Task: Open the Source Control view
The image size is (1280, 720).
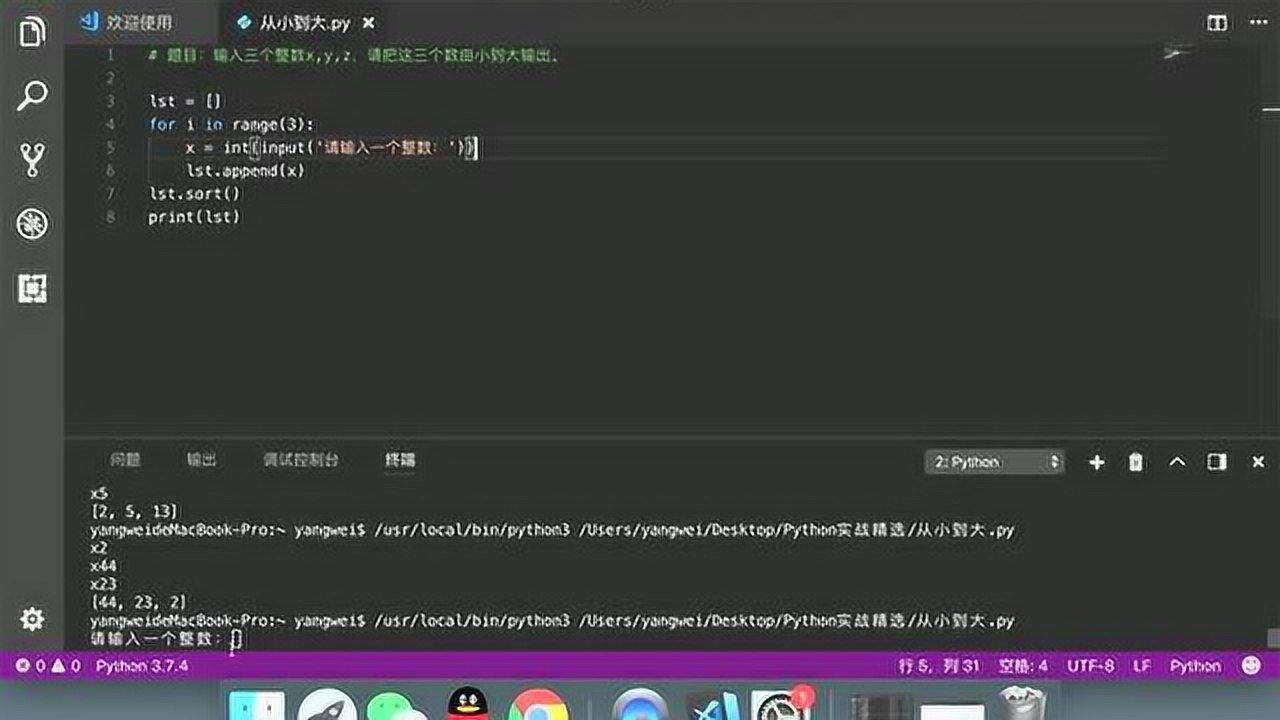Action: pos(33,155)
